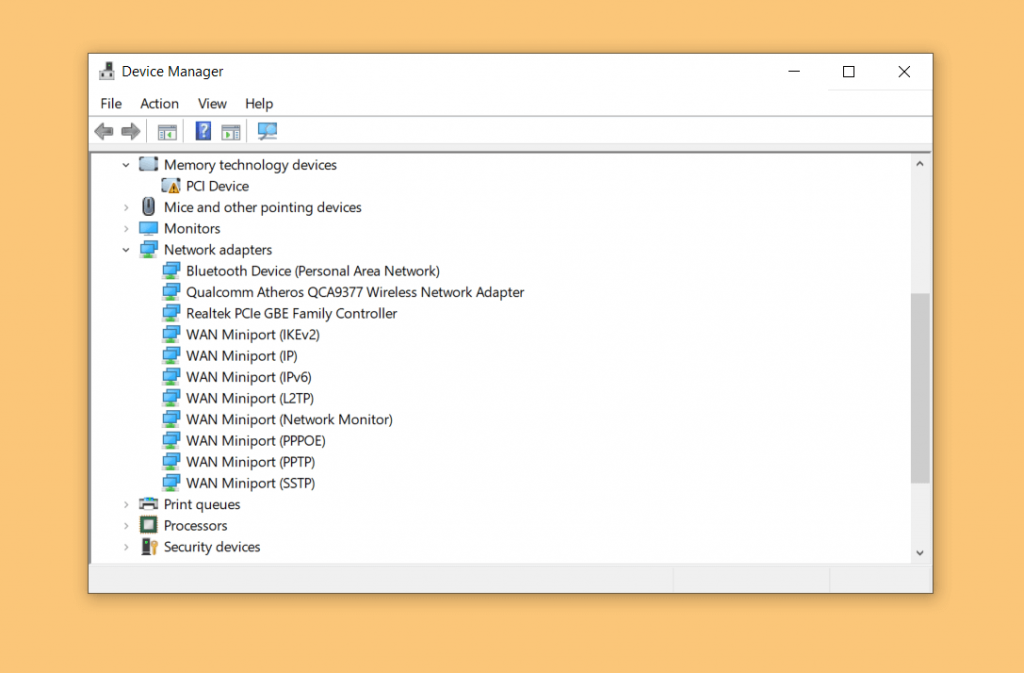
Task: Click the scrollbar up arrow
Action: tap(920, 164)
